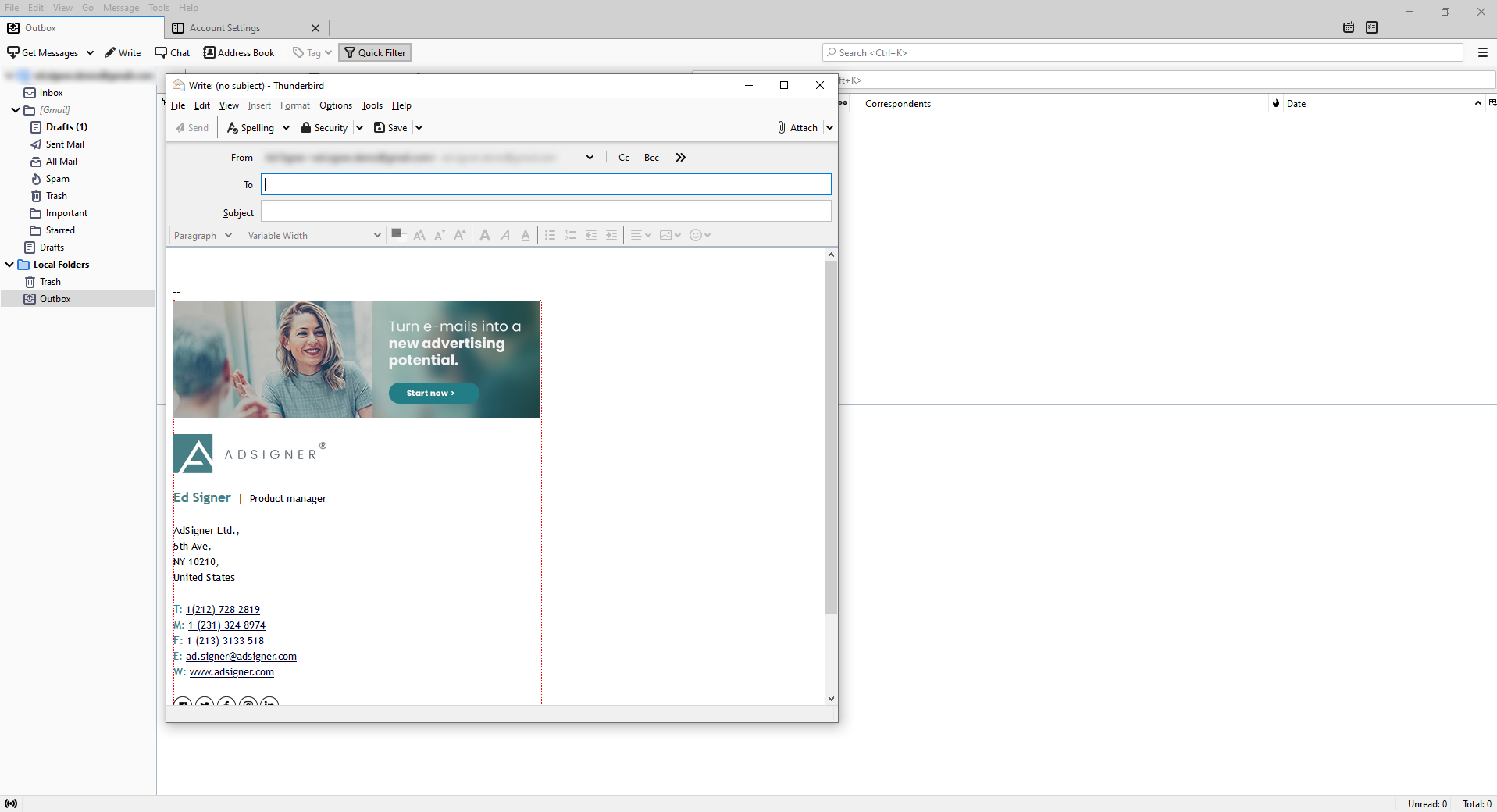
Task: Toggle the Quick Filter bar
Action: pyautogui.click(x=375, y=52)
